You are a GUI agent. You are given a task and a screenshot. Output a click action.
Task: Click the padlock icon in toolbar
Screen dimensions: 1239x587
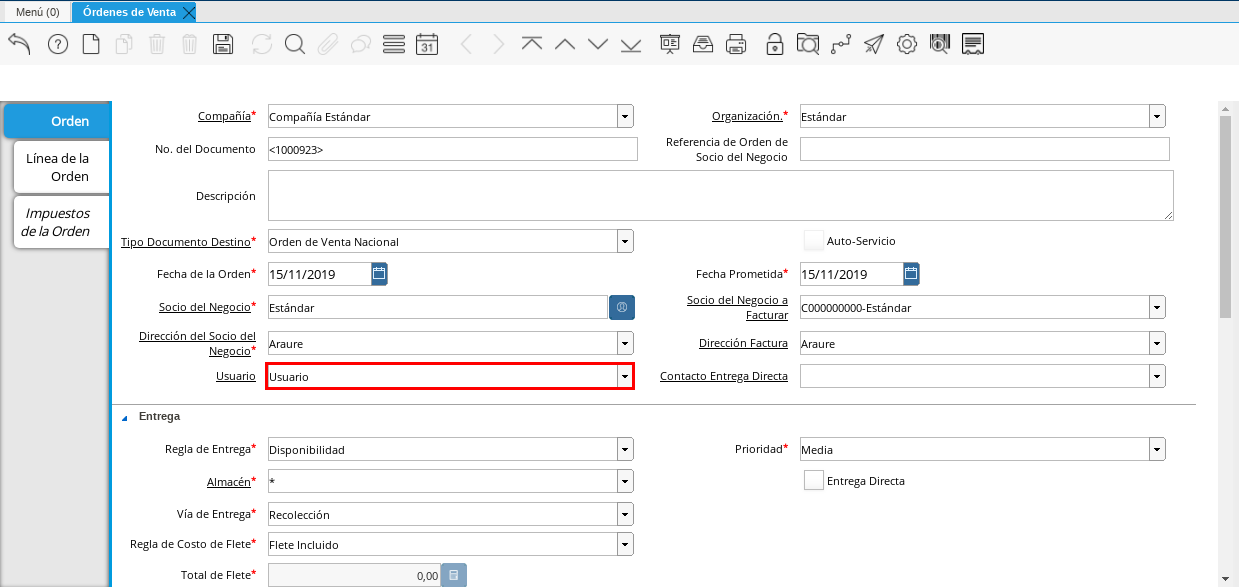(774, 44)
